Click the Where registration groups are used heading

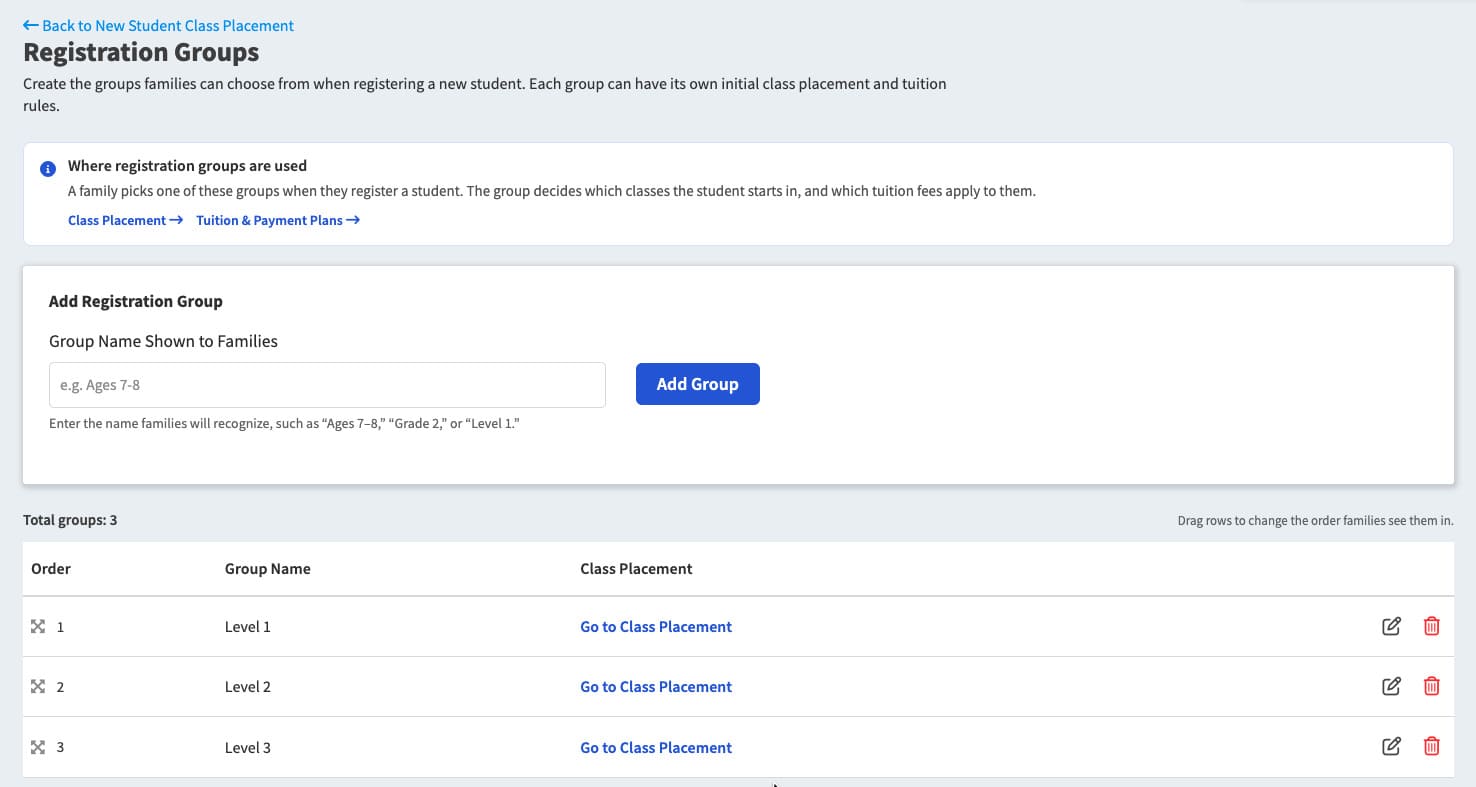pyautogui.click(x=187, y=166)
